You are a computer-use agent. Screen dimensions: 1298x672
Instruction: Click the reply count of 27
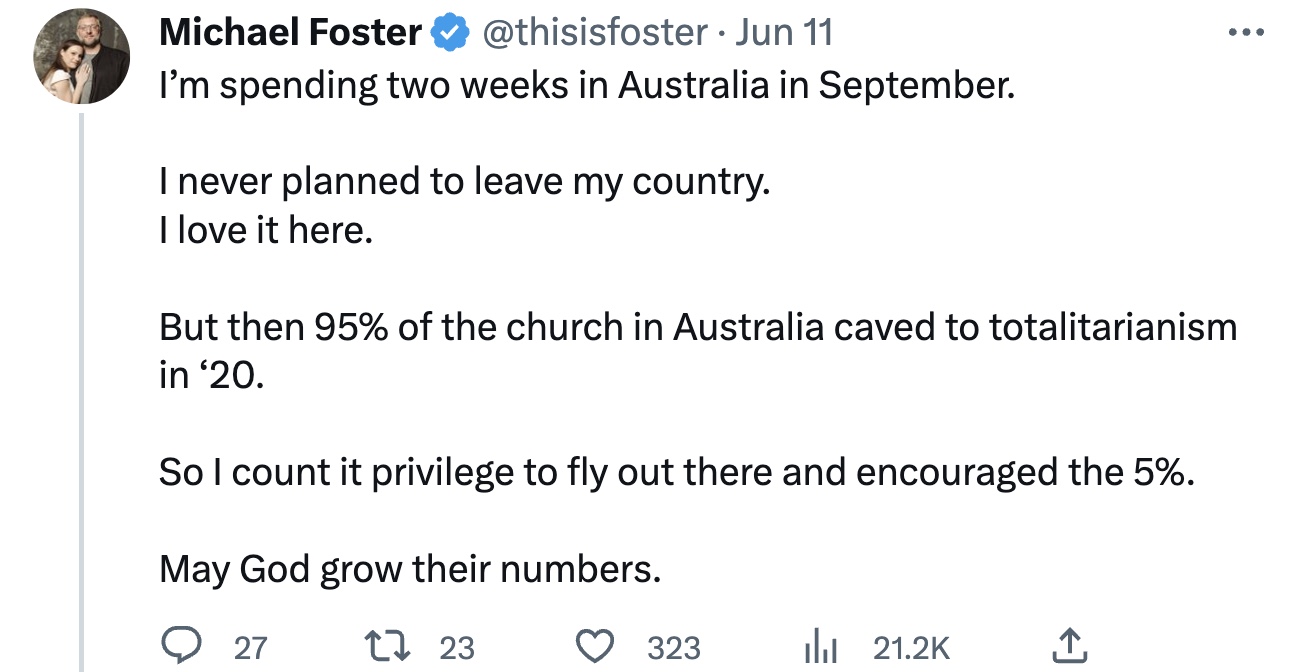coord(250,648)
